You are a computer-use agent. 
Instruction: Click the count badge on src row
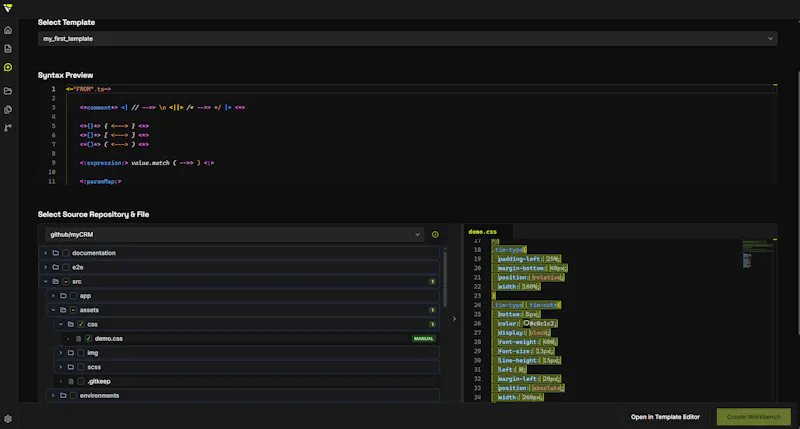click(x=432, y=282)
